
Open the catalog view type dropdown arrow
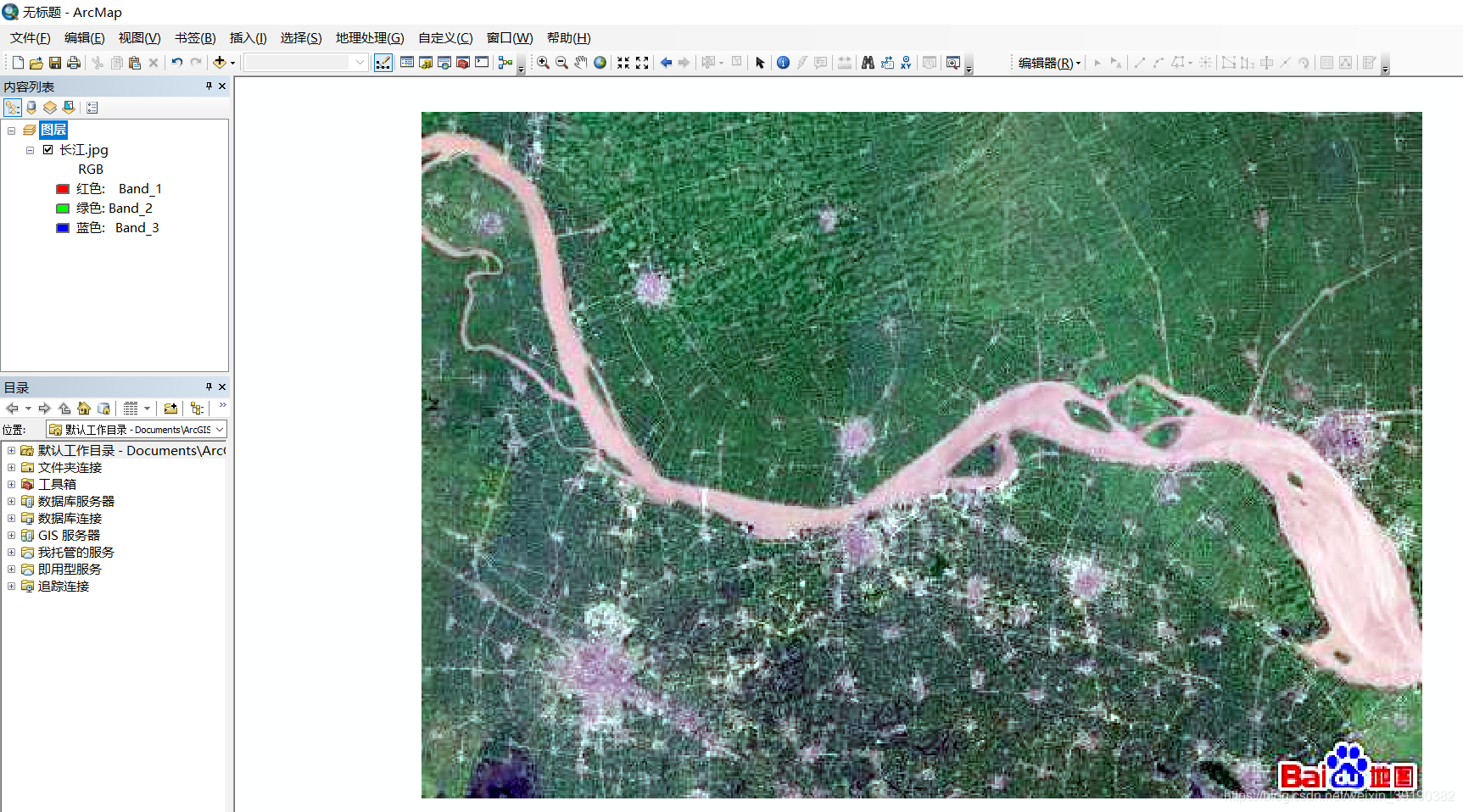[148, 409]
